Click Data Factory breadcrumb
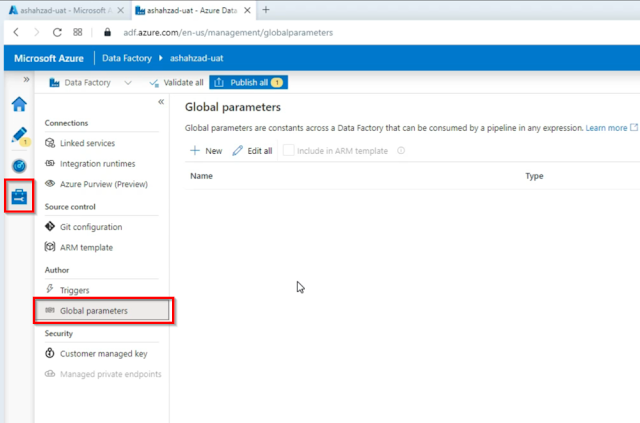 tap(127, 58)
